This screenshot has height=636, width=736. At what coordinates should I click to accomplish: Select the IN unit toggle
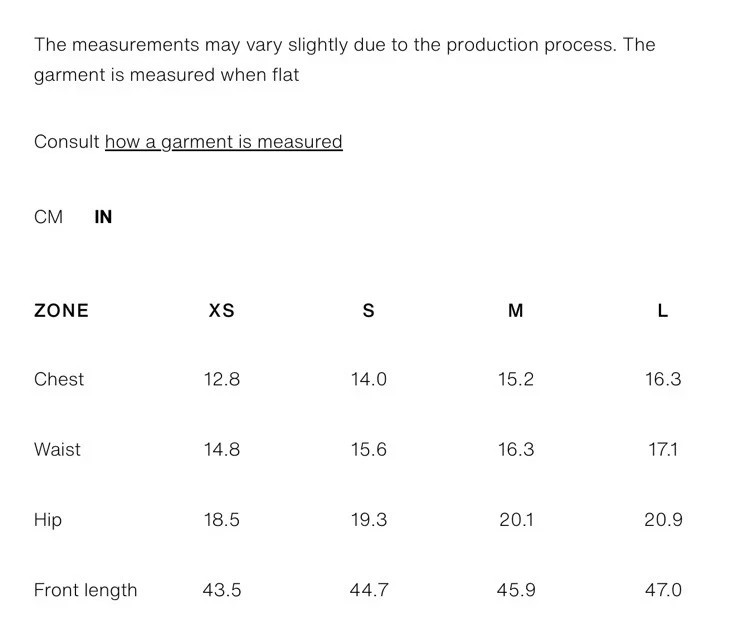coord(103,217)
